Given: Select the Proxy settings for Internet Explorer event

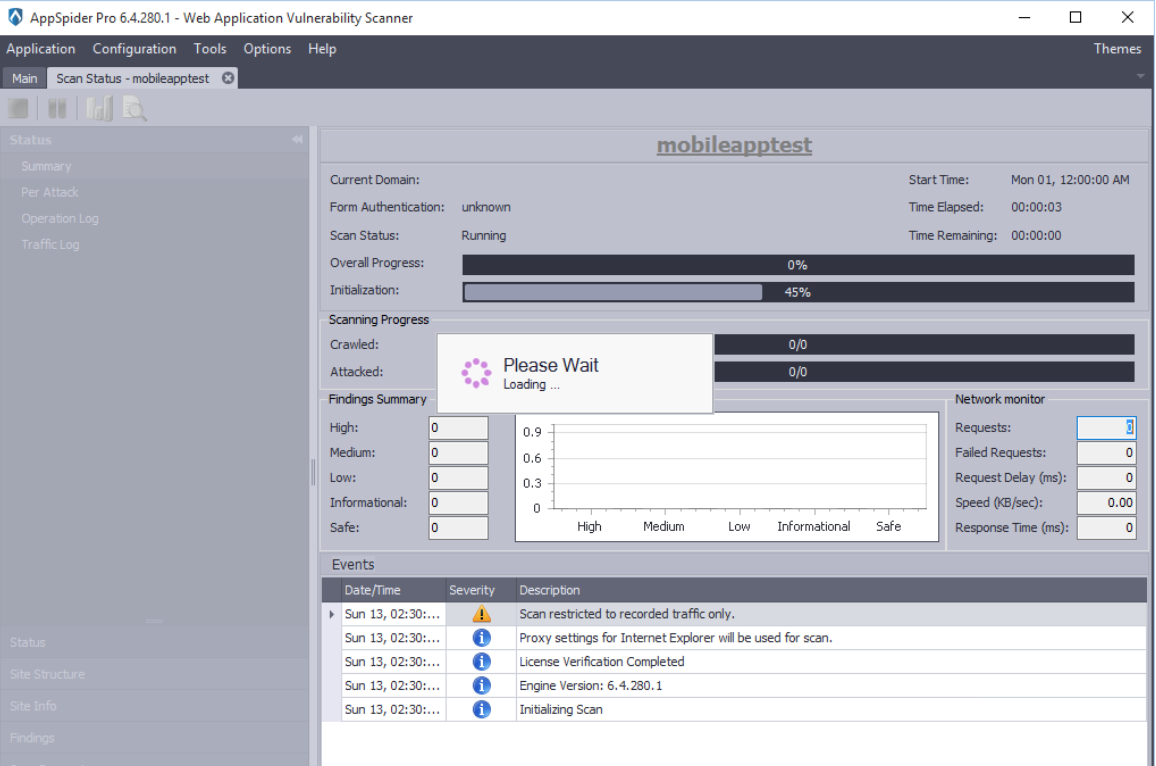Looking at the screenshot, I should pyautogui.click(x=743, y=638).
